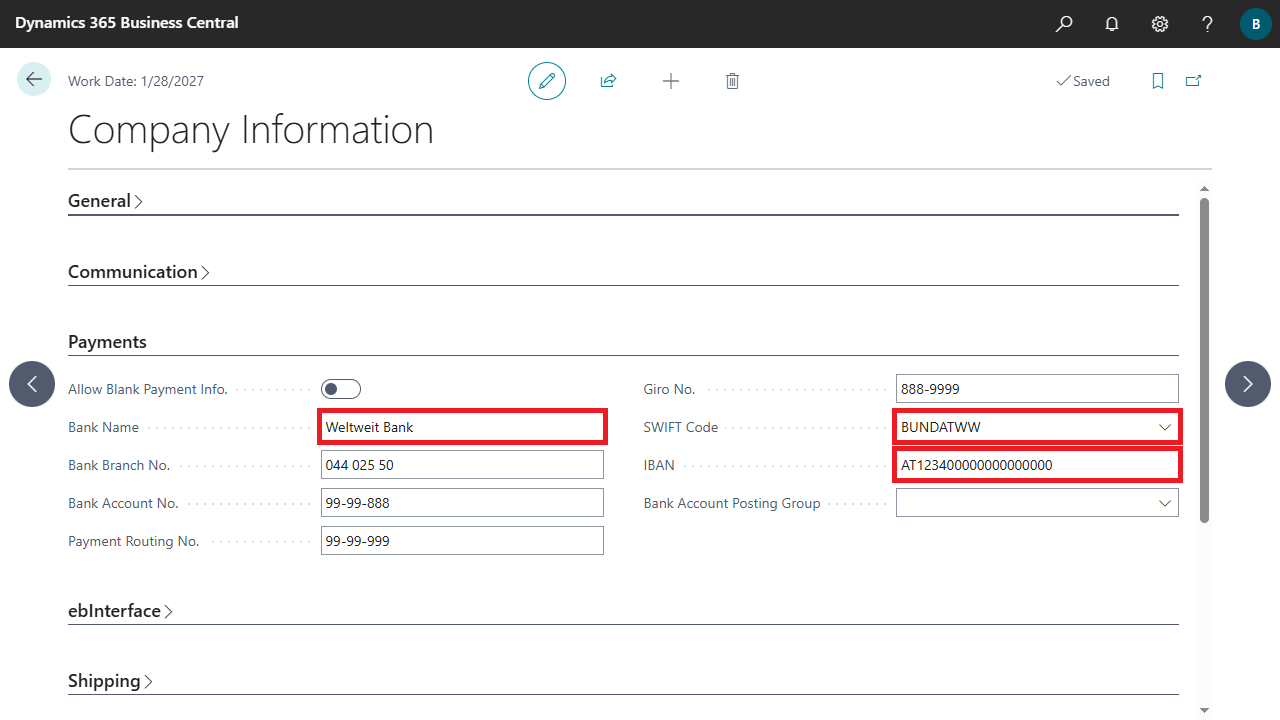Open Bank Account Posting Group dropdown
1280x720 pixels.
[1165, 503]
